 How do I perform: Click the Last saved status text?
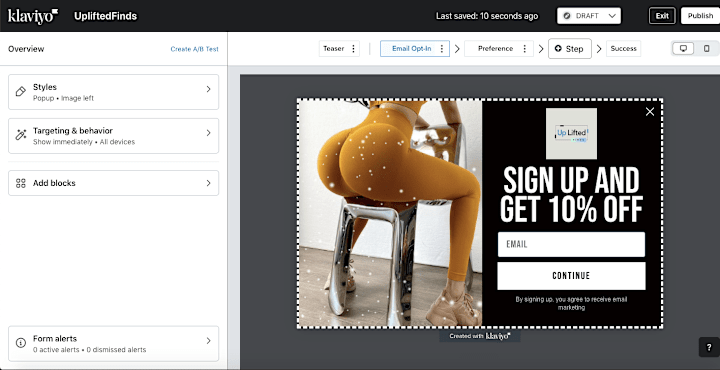pyautogui.click(x=487, y=16)
